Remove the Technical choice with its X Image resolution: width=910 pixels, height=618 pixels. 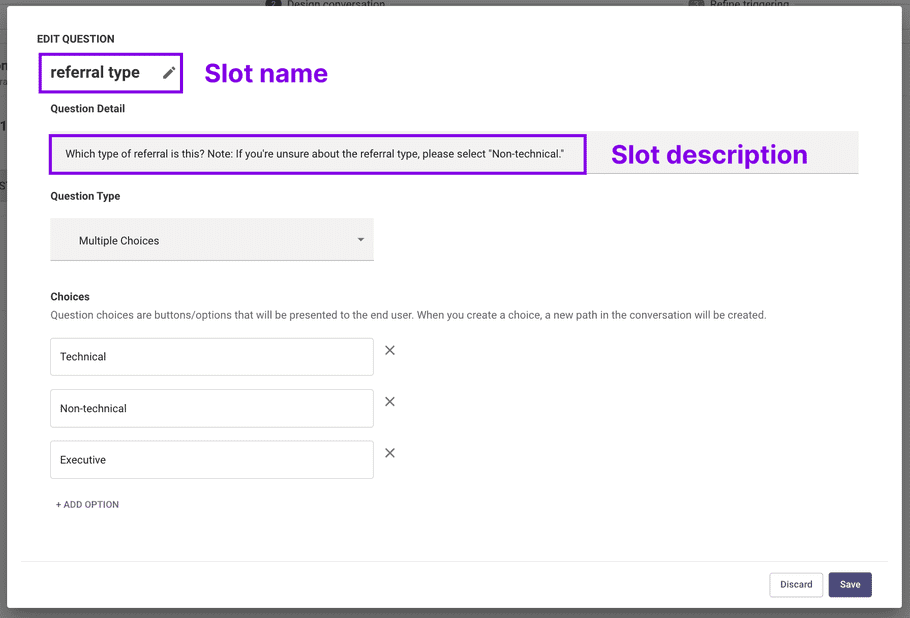coord(390,350)
